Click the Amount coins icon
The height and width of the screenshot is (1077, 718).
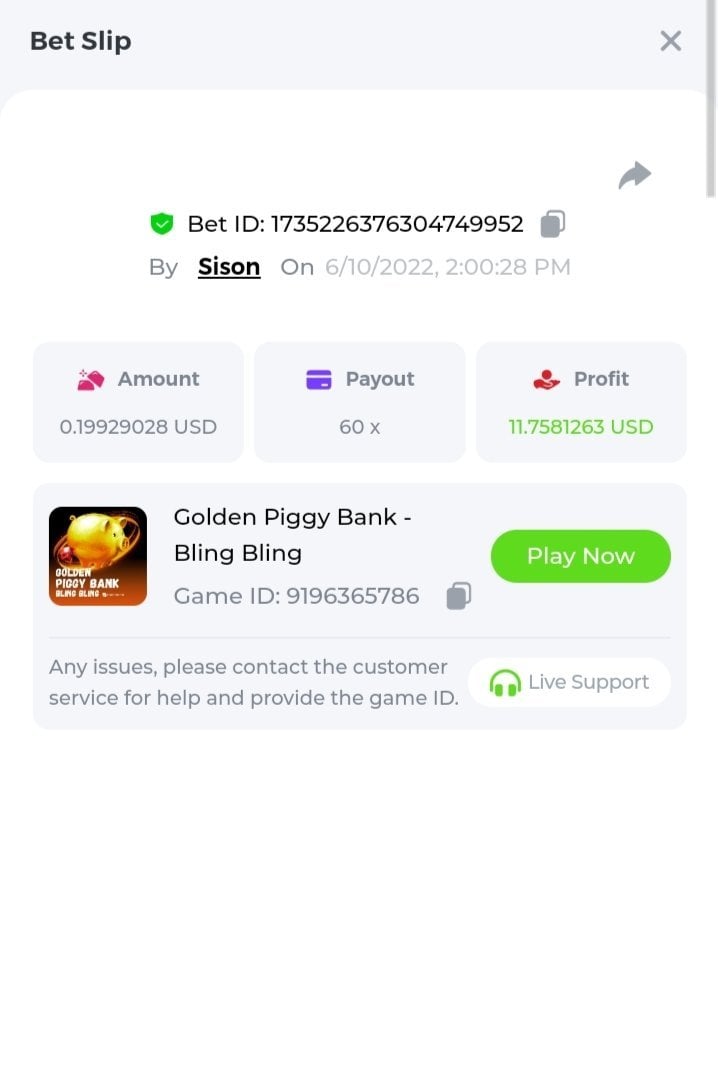click(91, 379)
